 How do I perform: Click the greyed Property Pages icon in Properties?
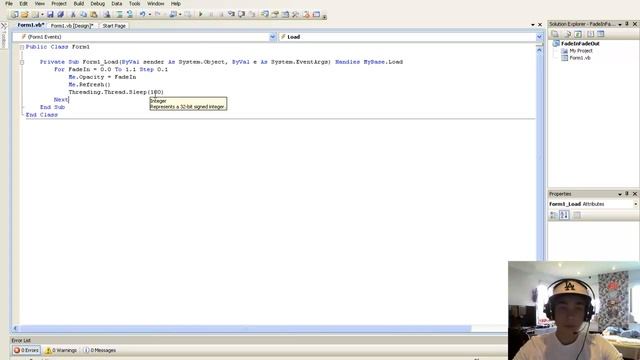tap(577, 215)
